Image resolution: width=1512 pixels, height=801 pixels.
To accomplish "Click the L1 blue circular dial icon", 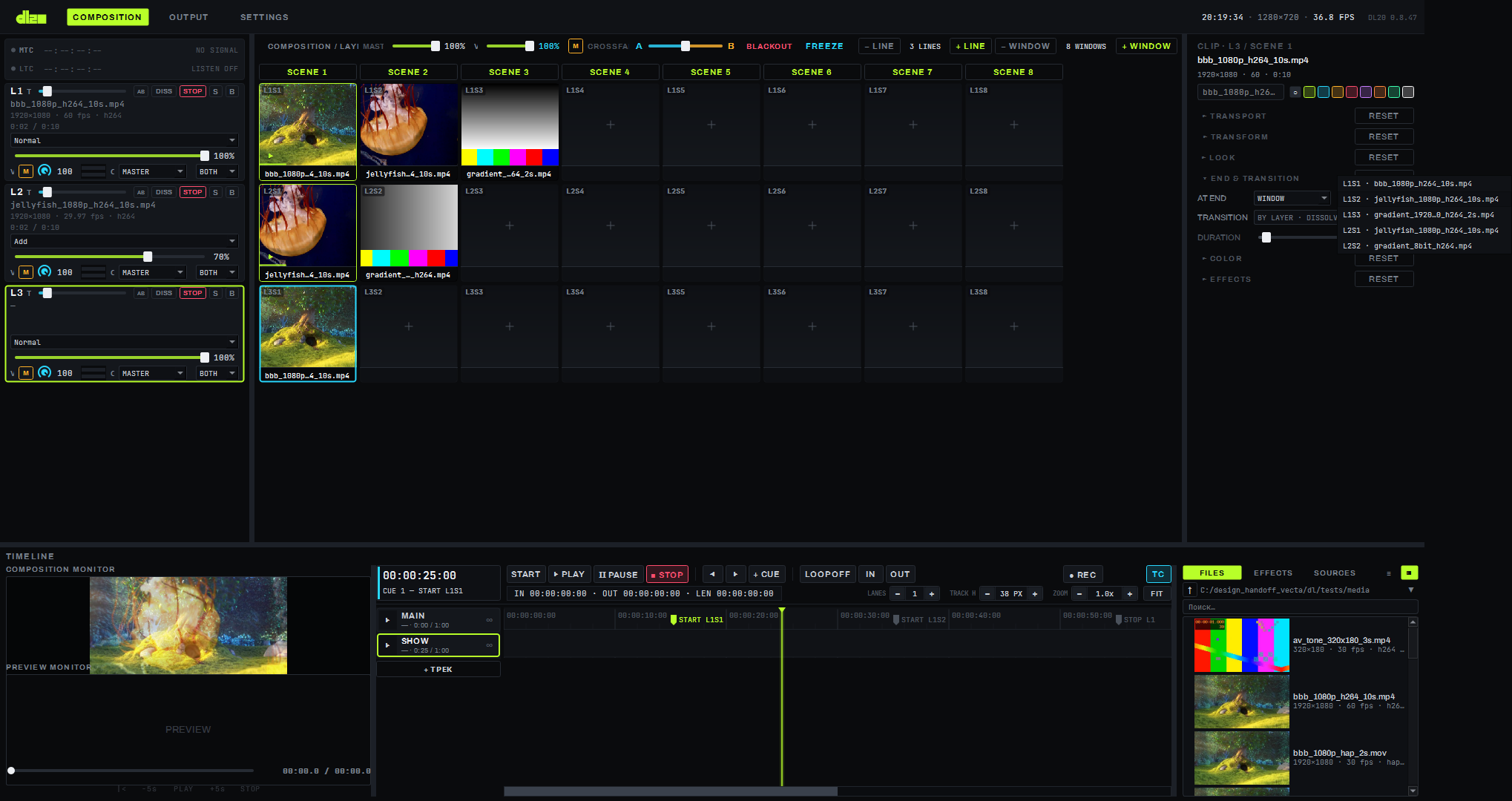I will [x=45, y=171].
